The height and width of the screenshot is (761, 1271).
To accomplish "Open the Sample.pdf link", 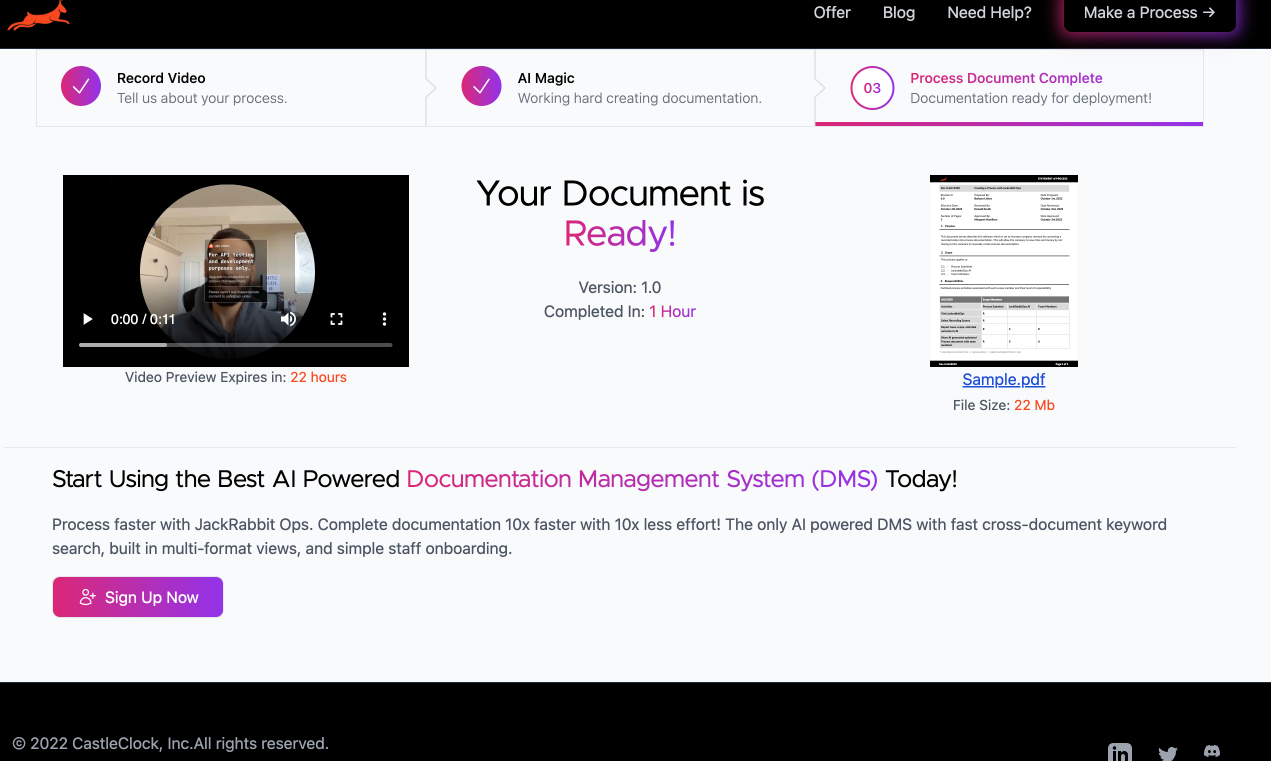I will click(1004, 380).
